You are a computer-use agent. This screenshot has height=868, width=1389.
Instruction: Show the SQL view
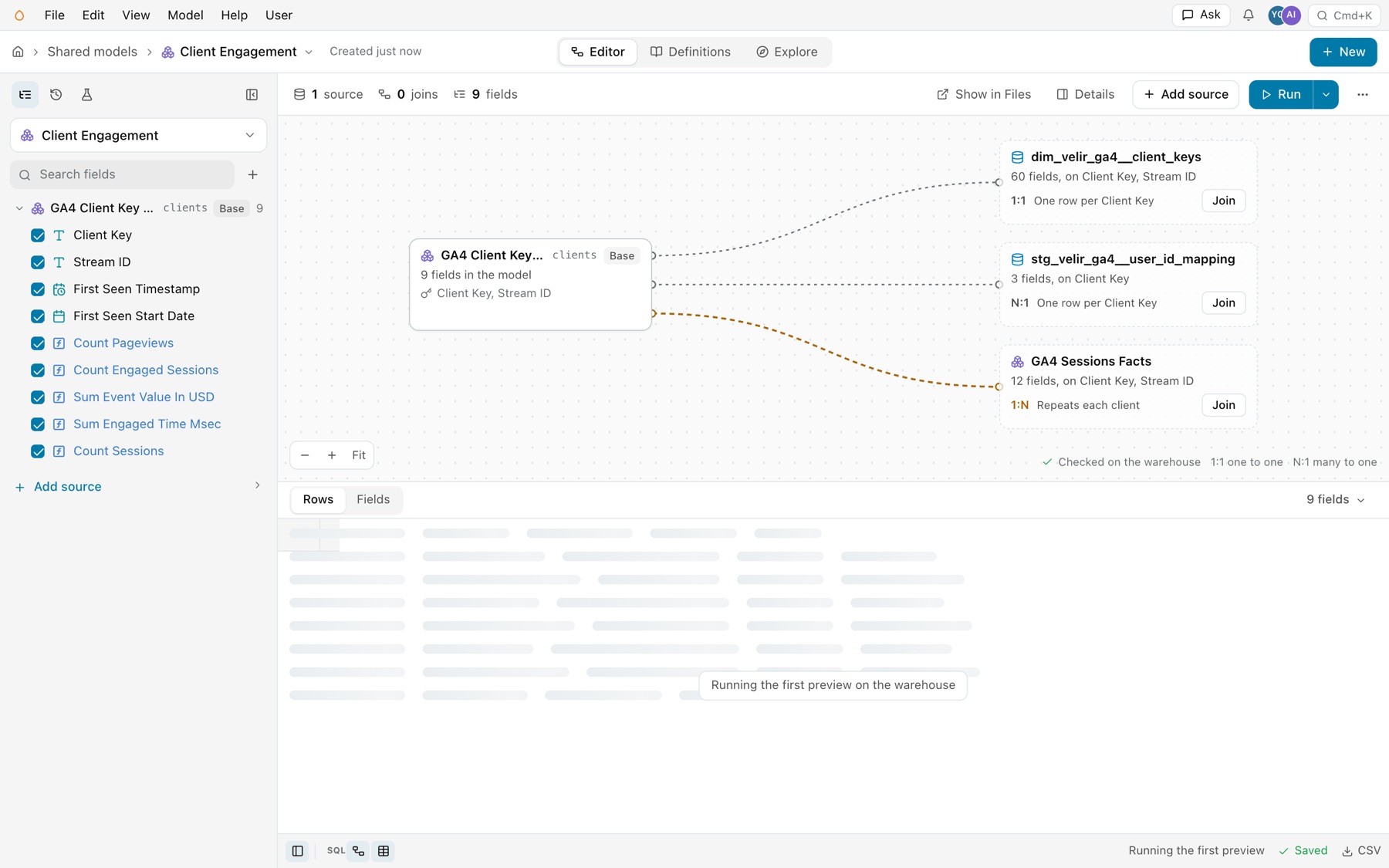pyautogui.click(x=336, y=850)
